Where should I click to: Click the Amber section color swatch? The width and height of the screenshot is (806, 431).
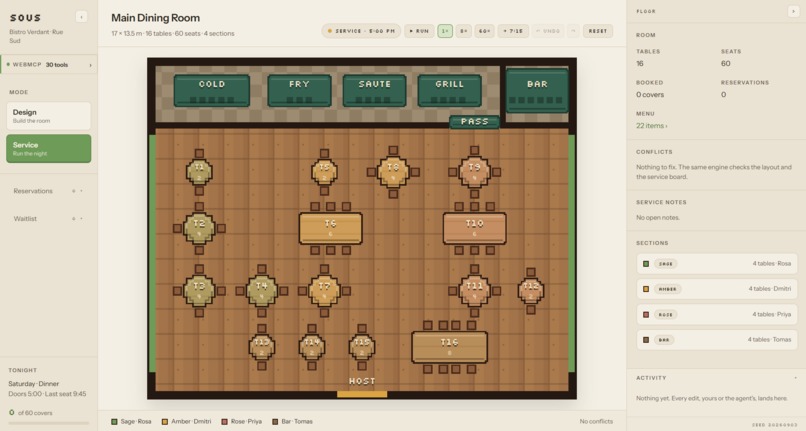(646, 289)
